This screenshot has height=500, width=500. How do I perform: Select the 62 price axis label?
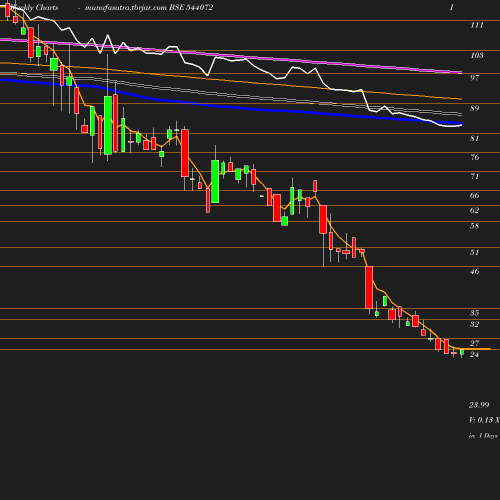coord(475,210)
